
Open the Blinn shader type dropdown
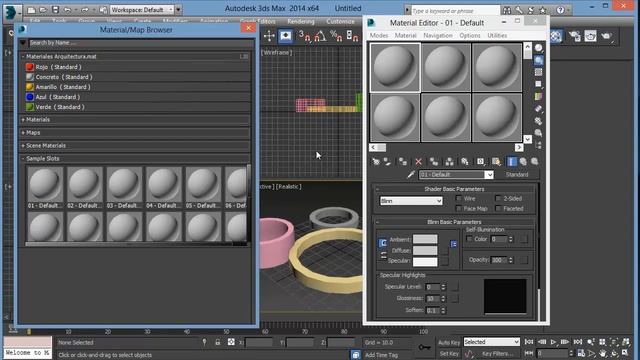[411, 201]
